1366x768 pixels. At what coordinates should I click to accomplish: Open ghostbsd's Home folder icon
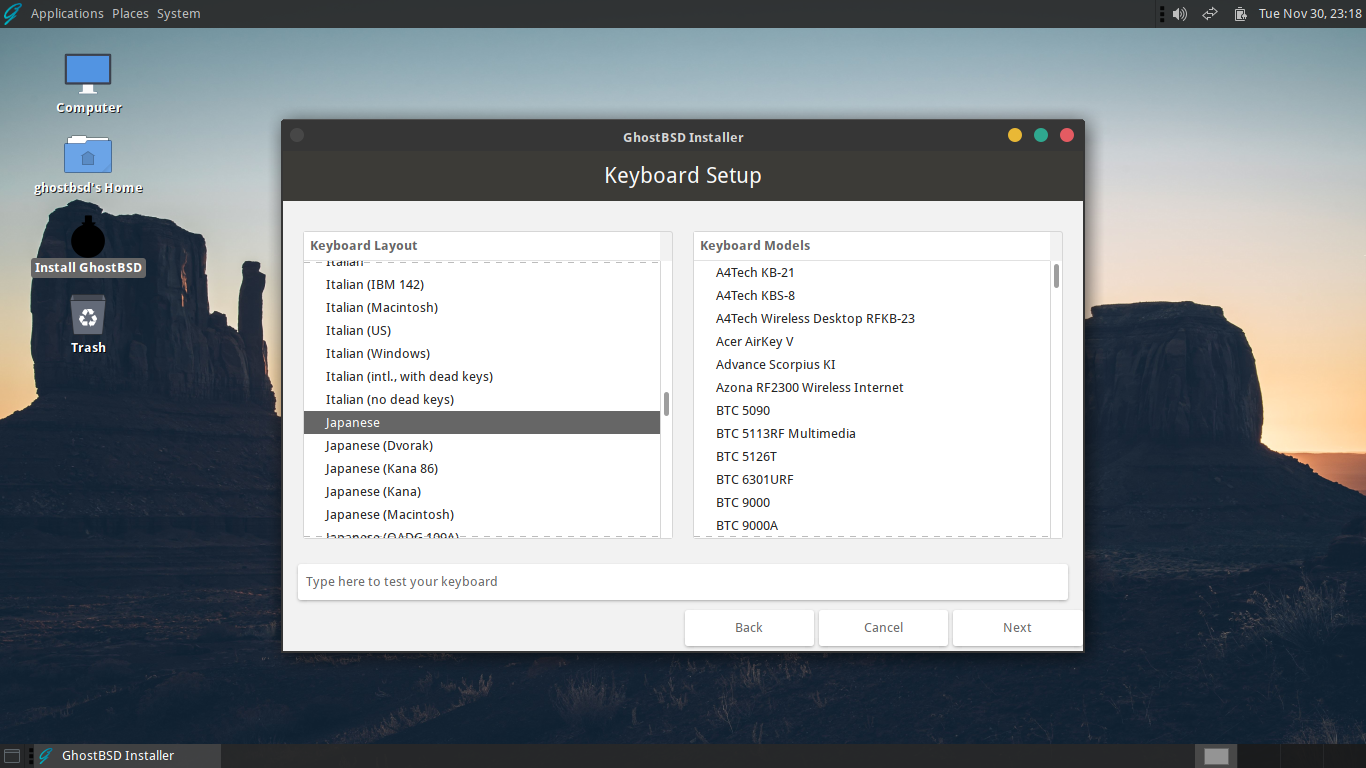tap(88, 154)
